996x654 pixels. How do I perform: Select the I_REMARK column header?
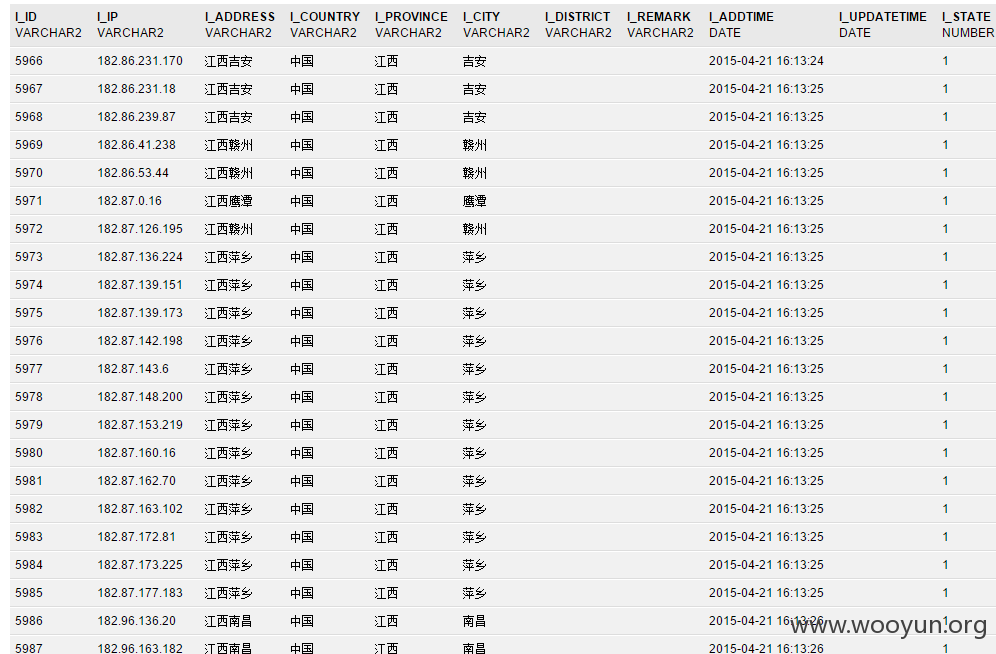coord(659,17)
